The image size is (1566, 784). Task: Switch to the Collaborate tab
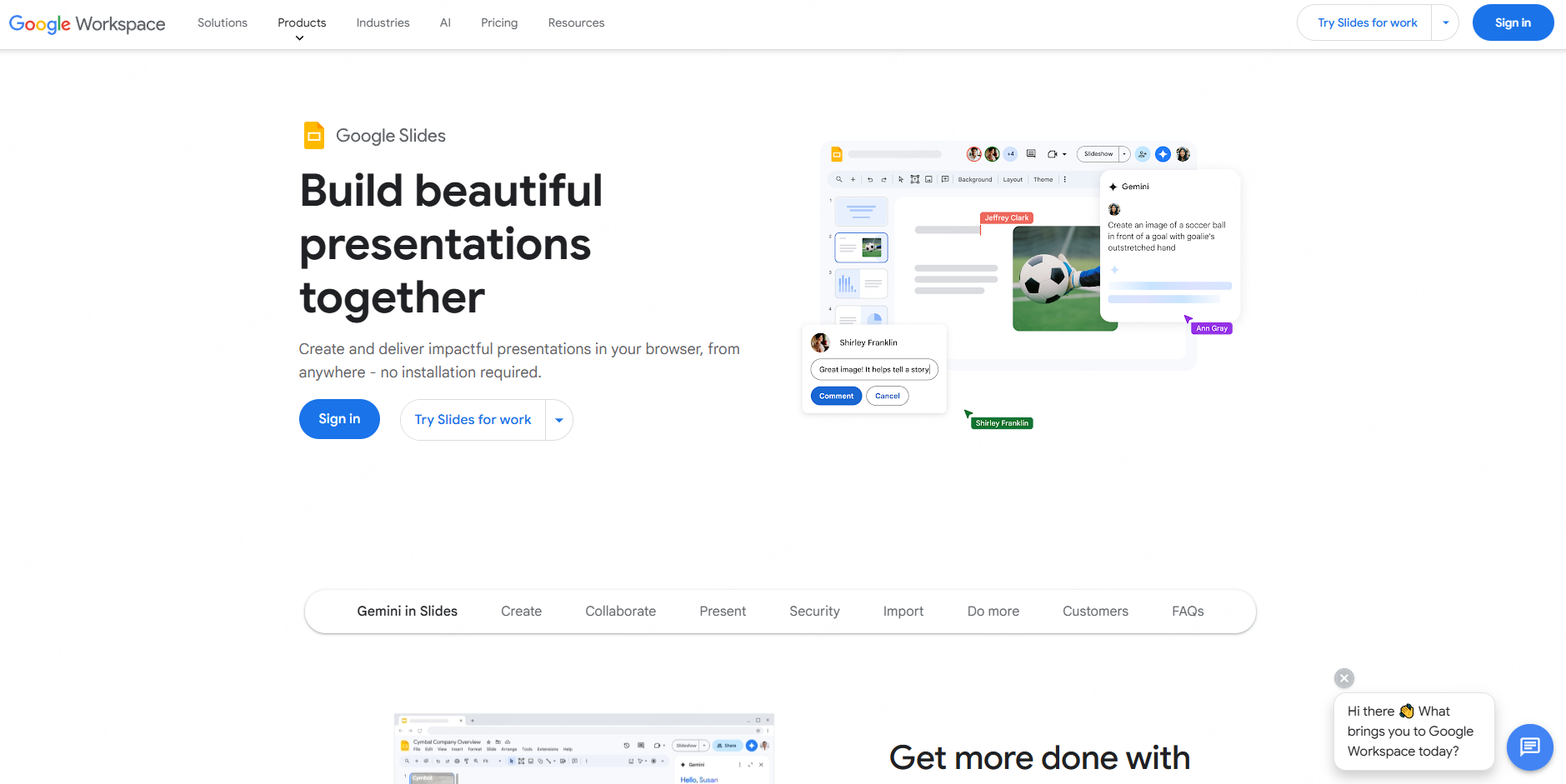point(620,611)
